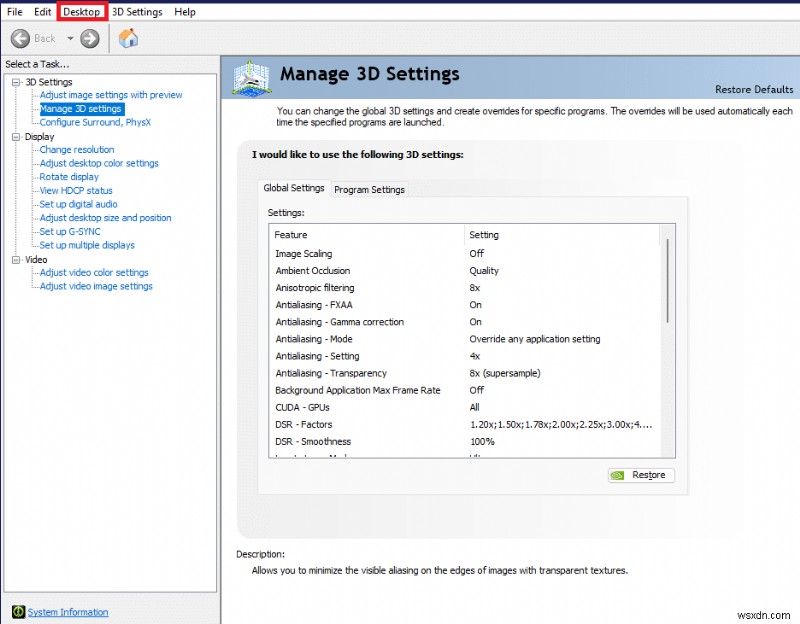Open Set up G-SYNC task
Viewport: 800px width, 624px height.
(70, 231)
